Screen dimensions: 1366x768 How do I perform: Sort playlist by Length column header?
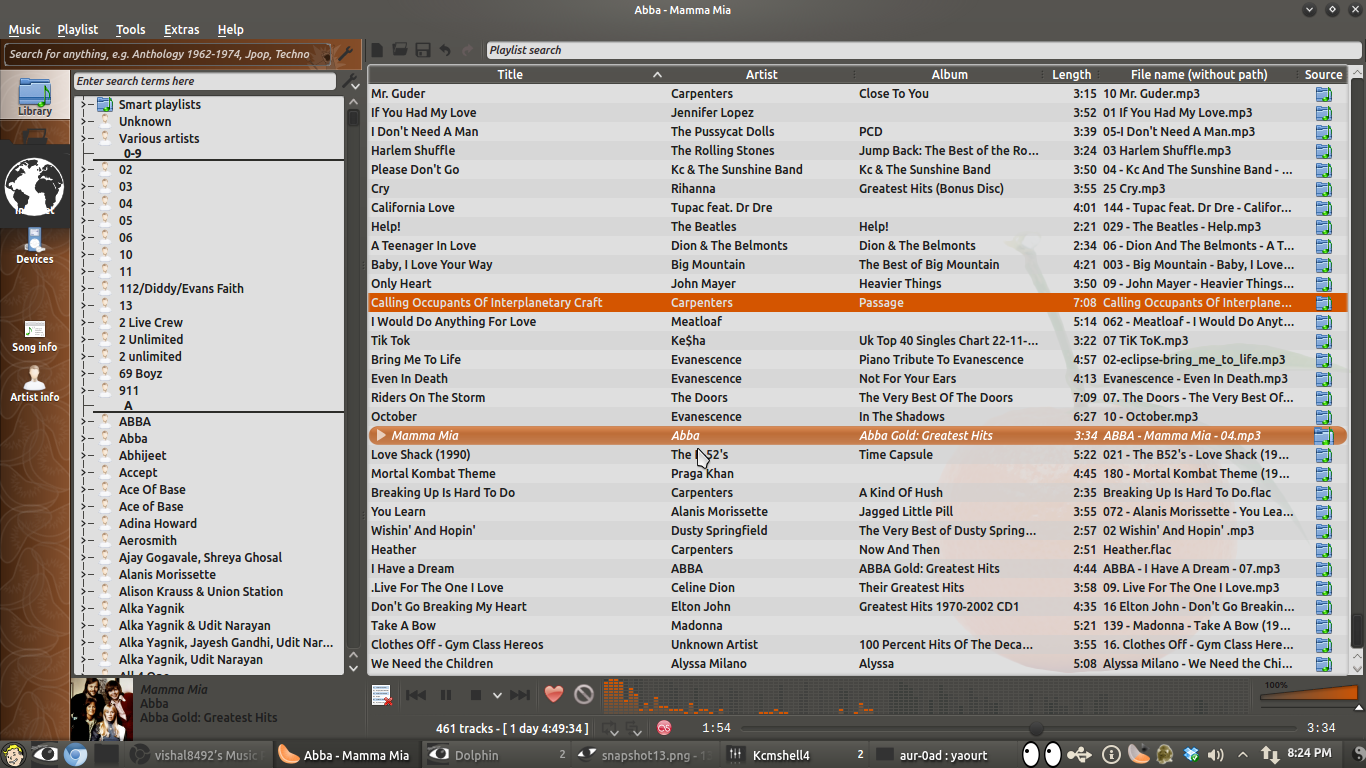[x=1071, y=75]
